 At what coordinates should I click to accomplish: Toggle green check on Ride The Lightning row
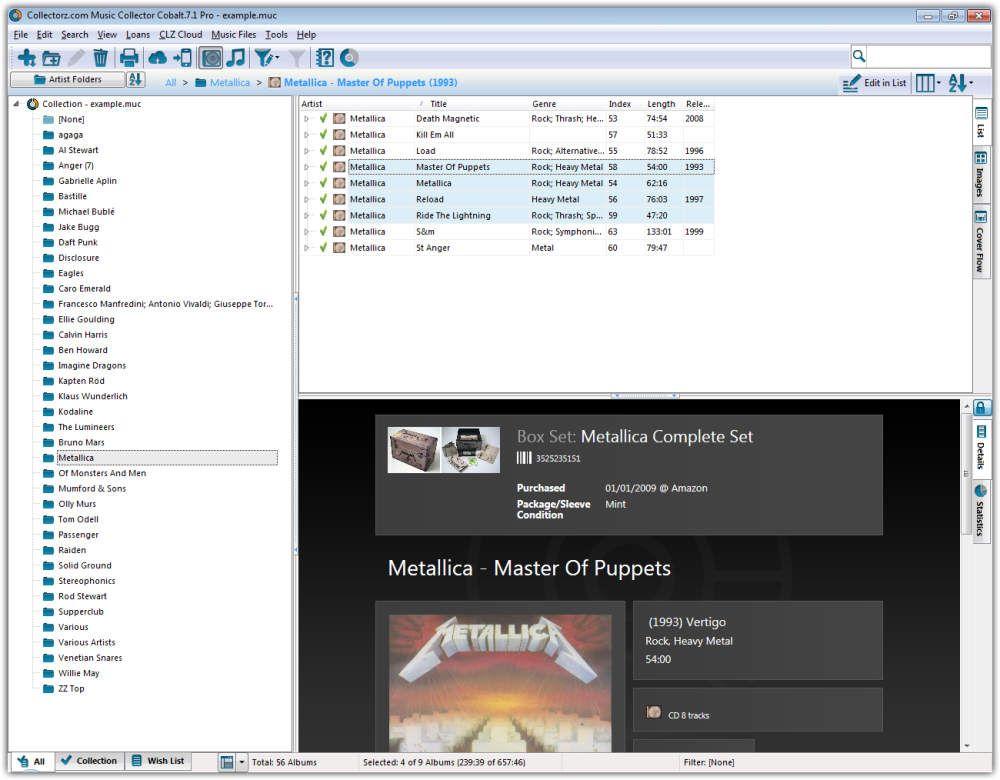coord(323,215)
